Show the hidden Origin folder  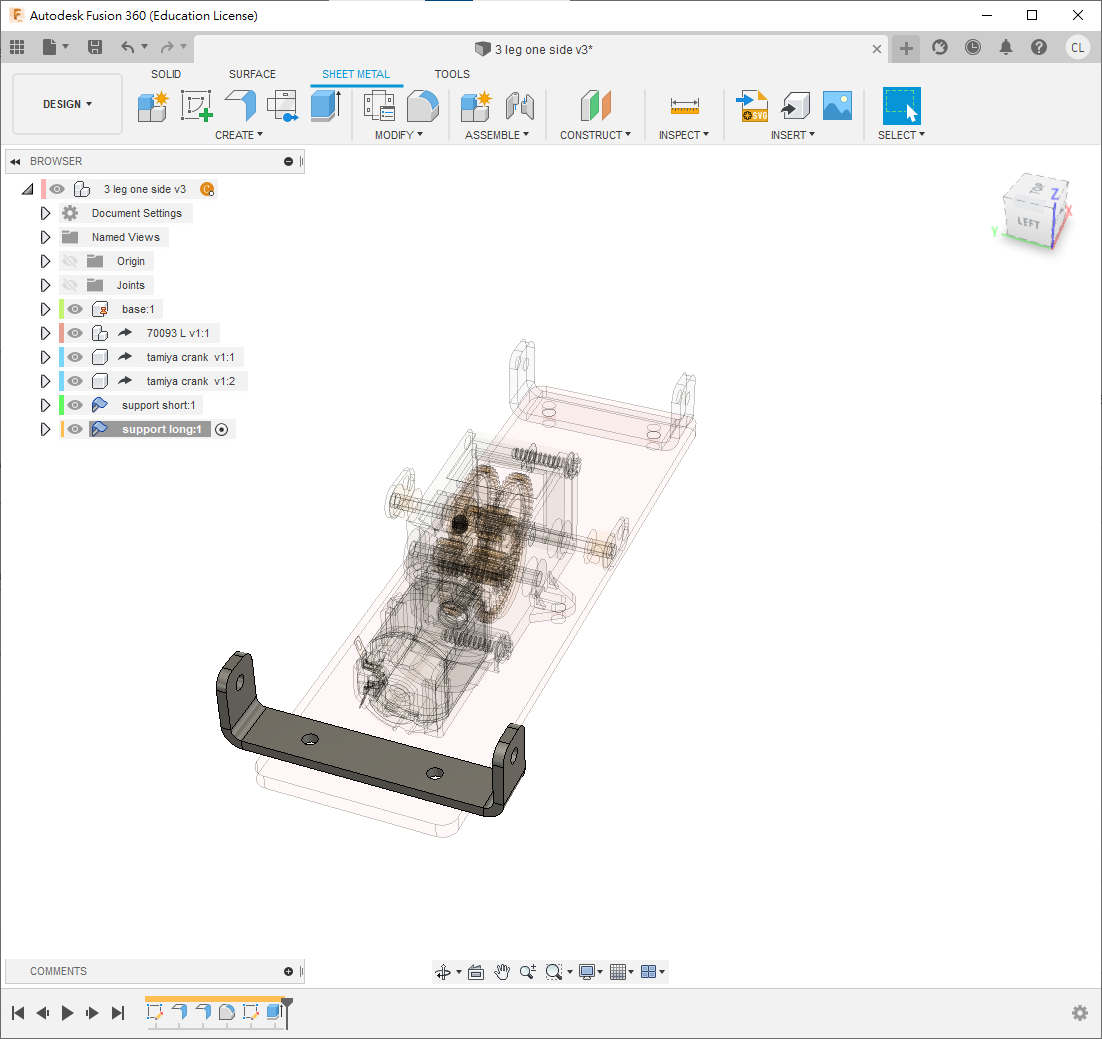pyautogui.click(x=70, y=261)
